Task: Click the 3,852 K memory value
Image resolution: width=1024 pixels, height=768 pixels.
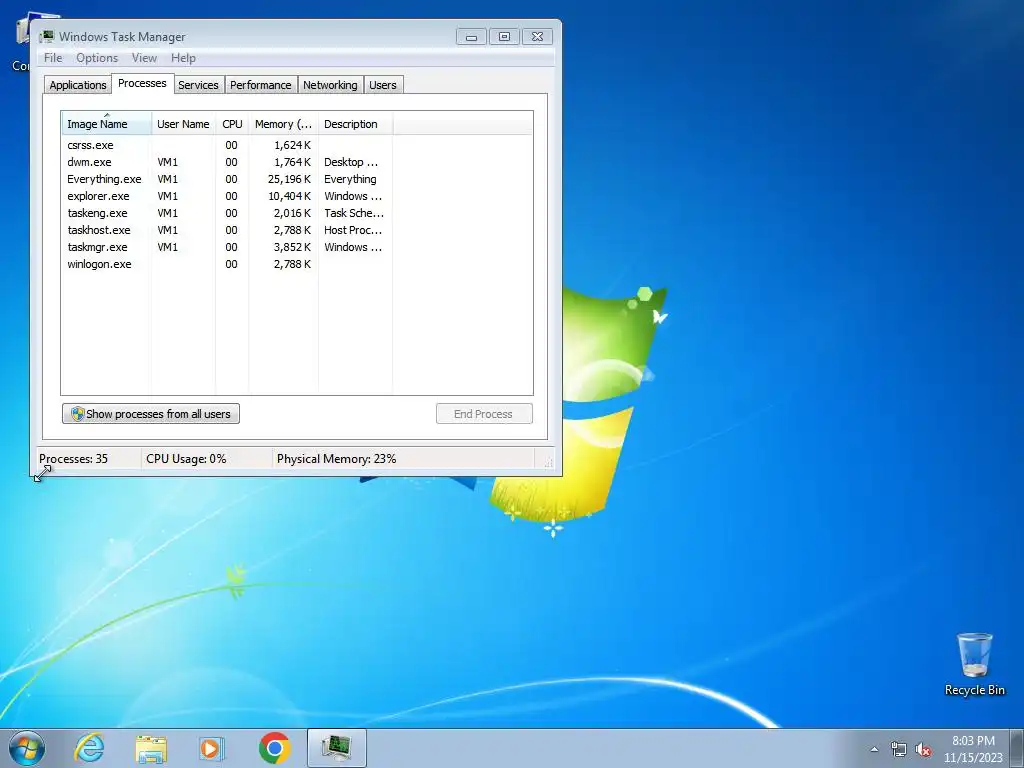Action: (x=292, y=247)
